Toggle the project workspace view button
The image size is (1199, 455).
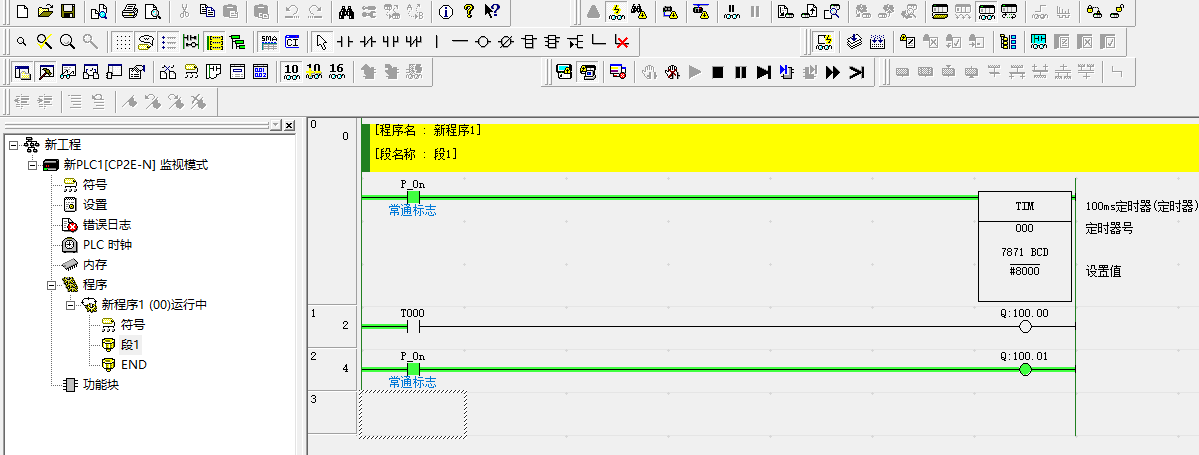(24, 72)
